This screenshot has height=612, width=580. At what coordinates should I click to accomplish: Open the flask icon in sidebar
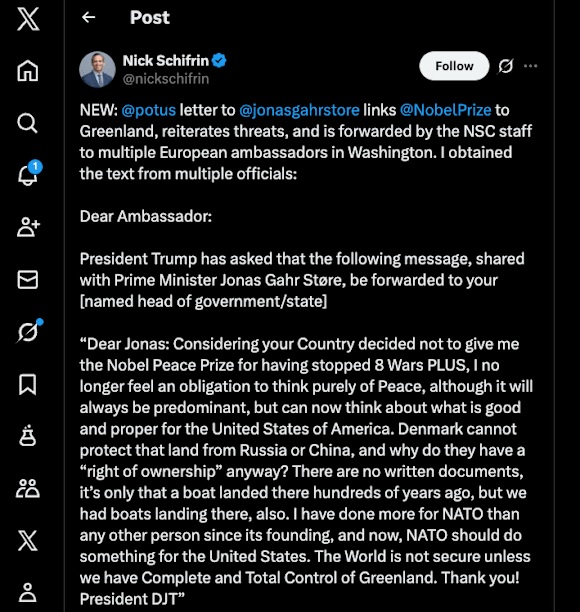point(28,436)
